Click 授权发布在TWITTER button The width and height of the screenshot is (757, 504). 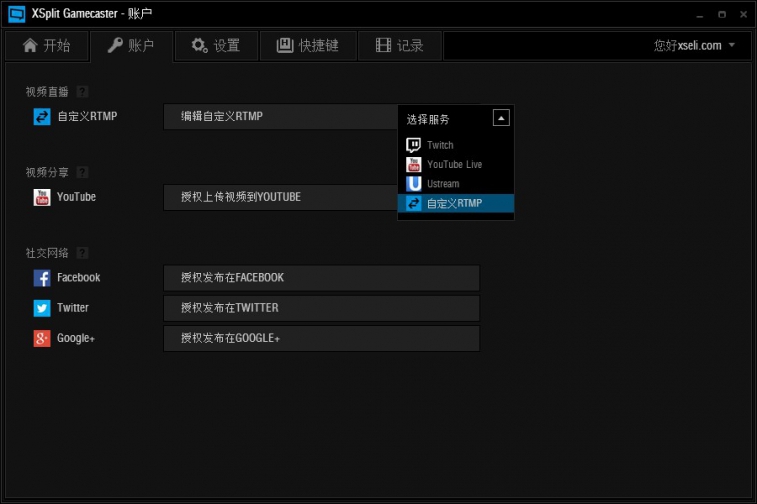(x=322, y=308)
